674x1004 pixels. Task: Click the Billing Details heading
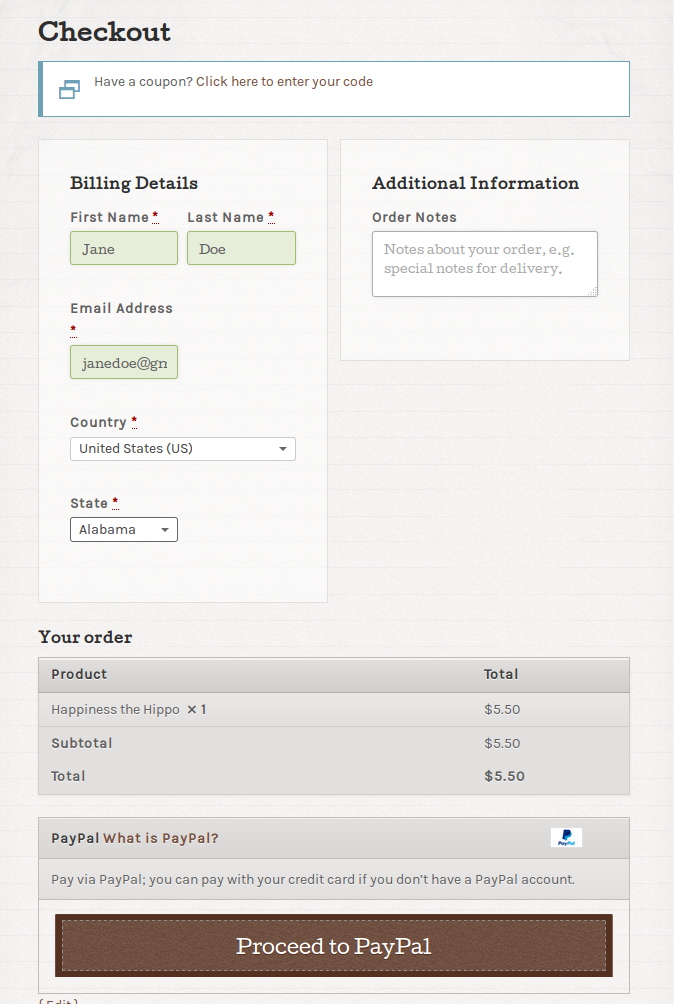pos(134,183)
